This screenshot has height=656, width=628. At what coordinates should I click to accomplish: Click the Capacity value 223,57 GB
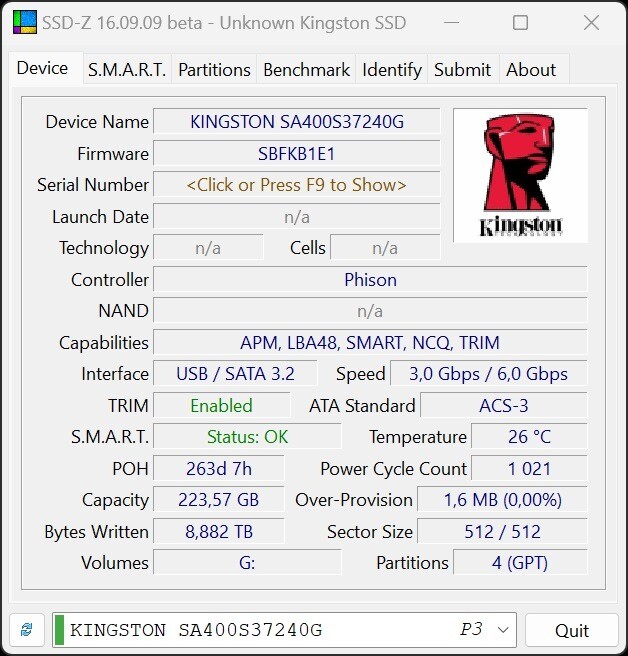[x=219, y=500]
